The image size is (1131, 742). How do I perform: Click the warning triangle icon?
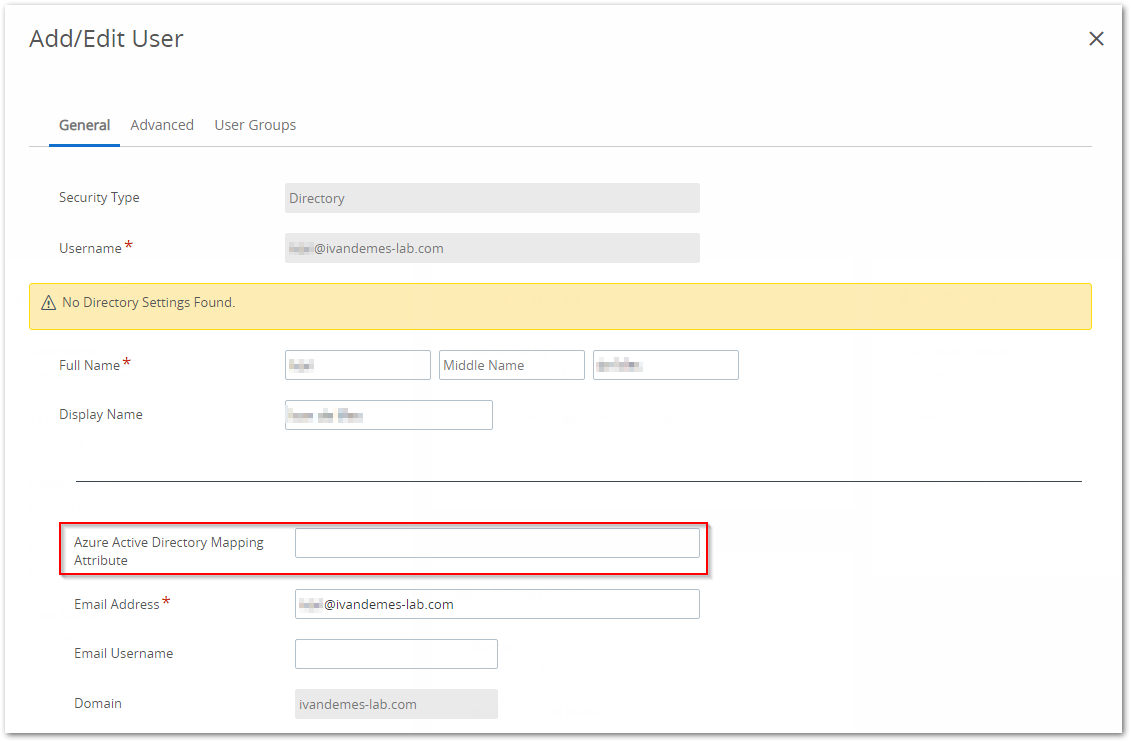tap(48, 303)
